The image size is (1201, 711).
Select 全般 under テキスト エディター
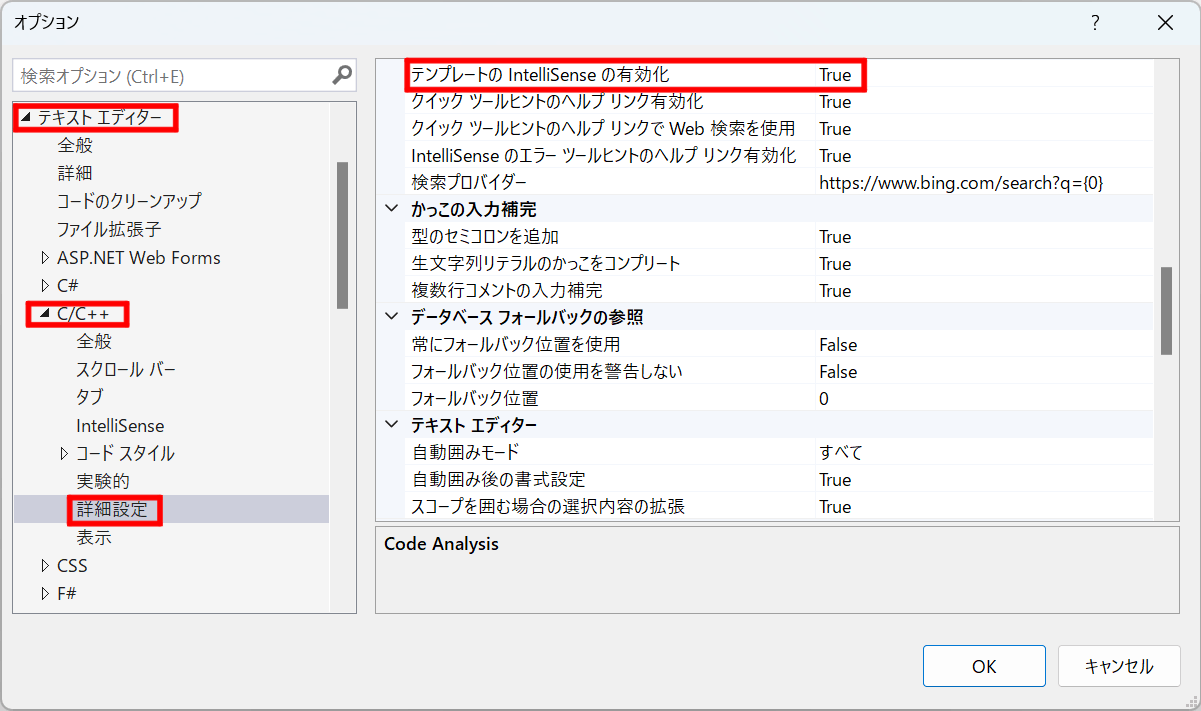tap(75, 146)
